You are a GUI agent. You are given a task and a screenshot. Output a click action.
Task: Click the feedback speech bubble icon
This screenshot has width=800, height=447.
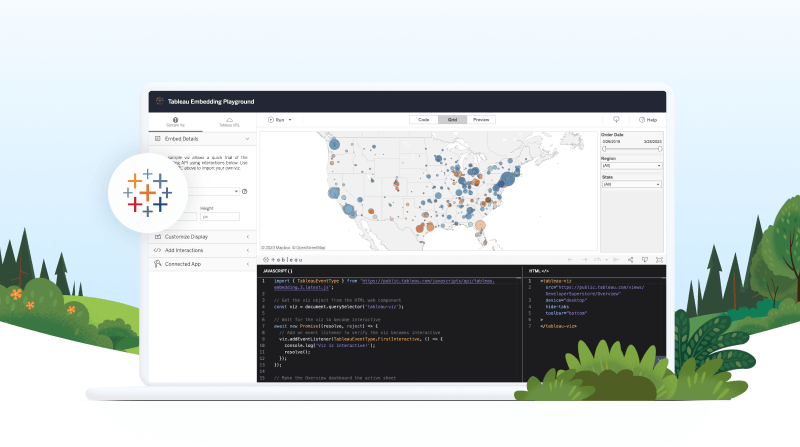pyautogui.click(x=616, y=119)
